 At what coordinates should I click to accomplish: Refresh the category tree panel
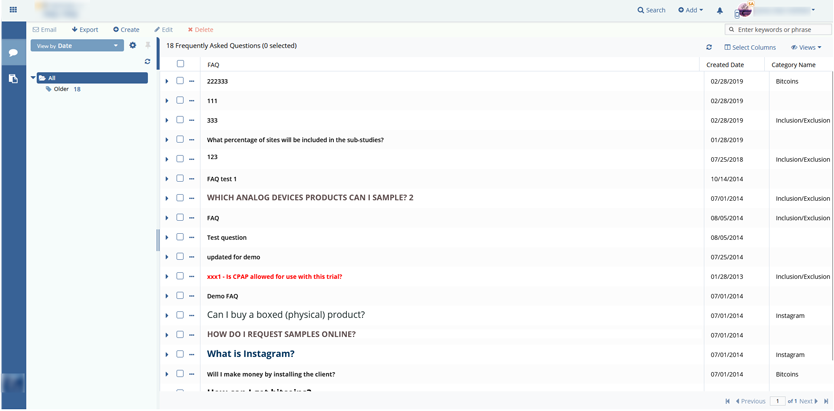148,62
